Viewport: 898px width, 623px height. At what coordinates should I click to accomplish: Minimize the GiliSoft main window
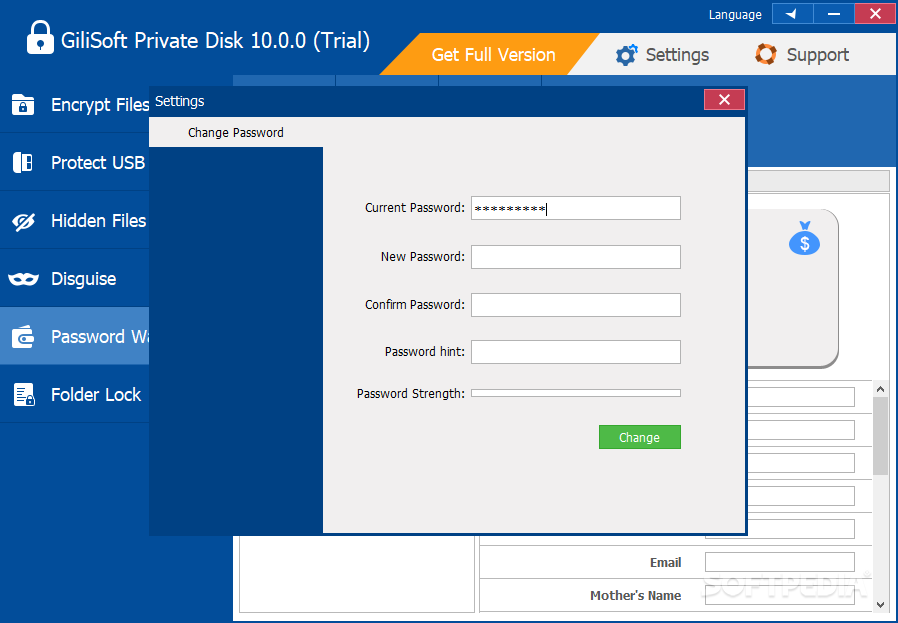[x=834, y=14]
